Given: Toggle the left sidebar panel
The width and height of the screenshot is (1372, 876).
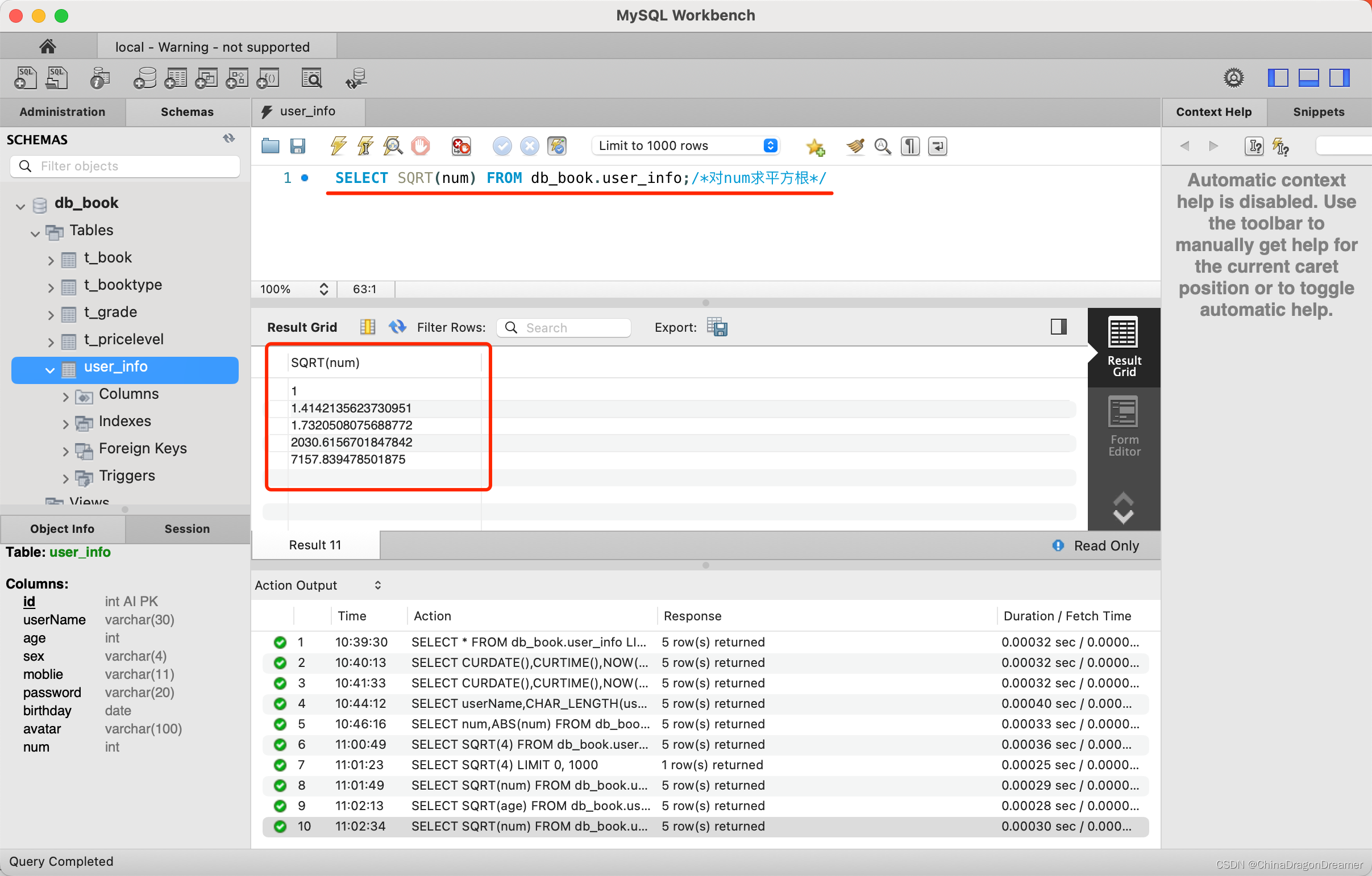Looking at the screenshot, I should [1278, 78].
